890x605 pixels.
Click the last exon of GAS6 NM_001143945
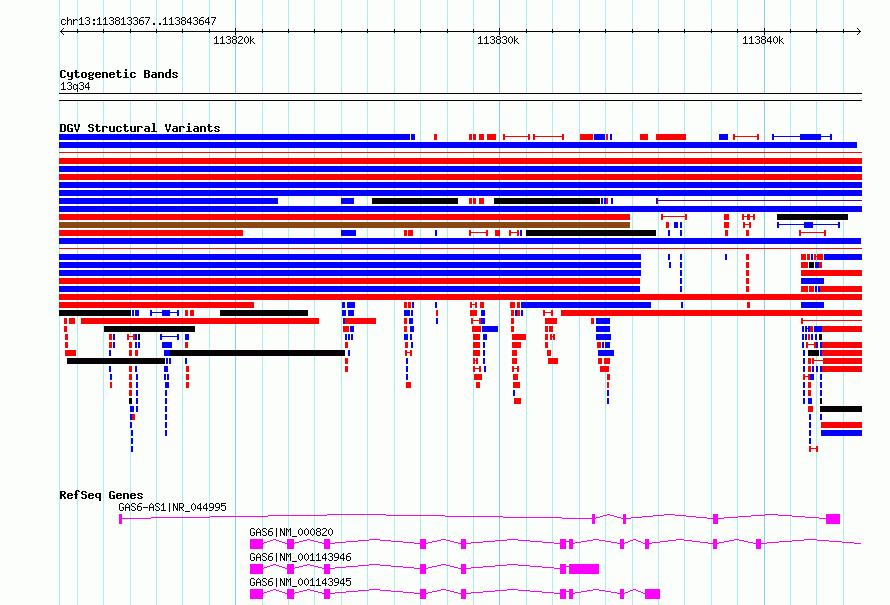coord(653,594)
